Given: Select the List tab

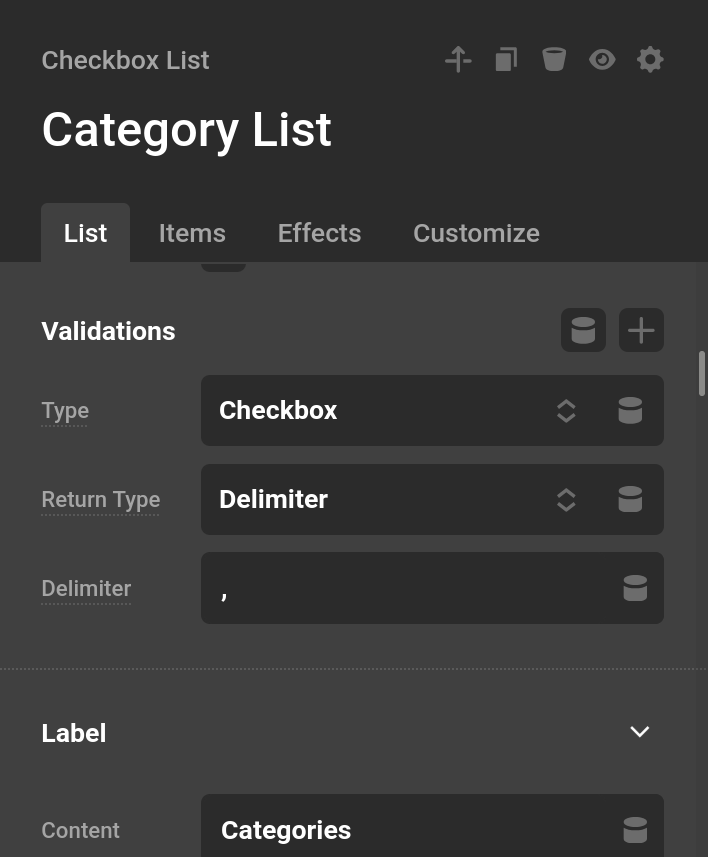Looking at the screenshot, I should pos(85,232).
